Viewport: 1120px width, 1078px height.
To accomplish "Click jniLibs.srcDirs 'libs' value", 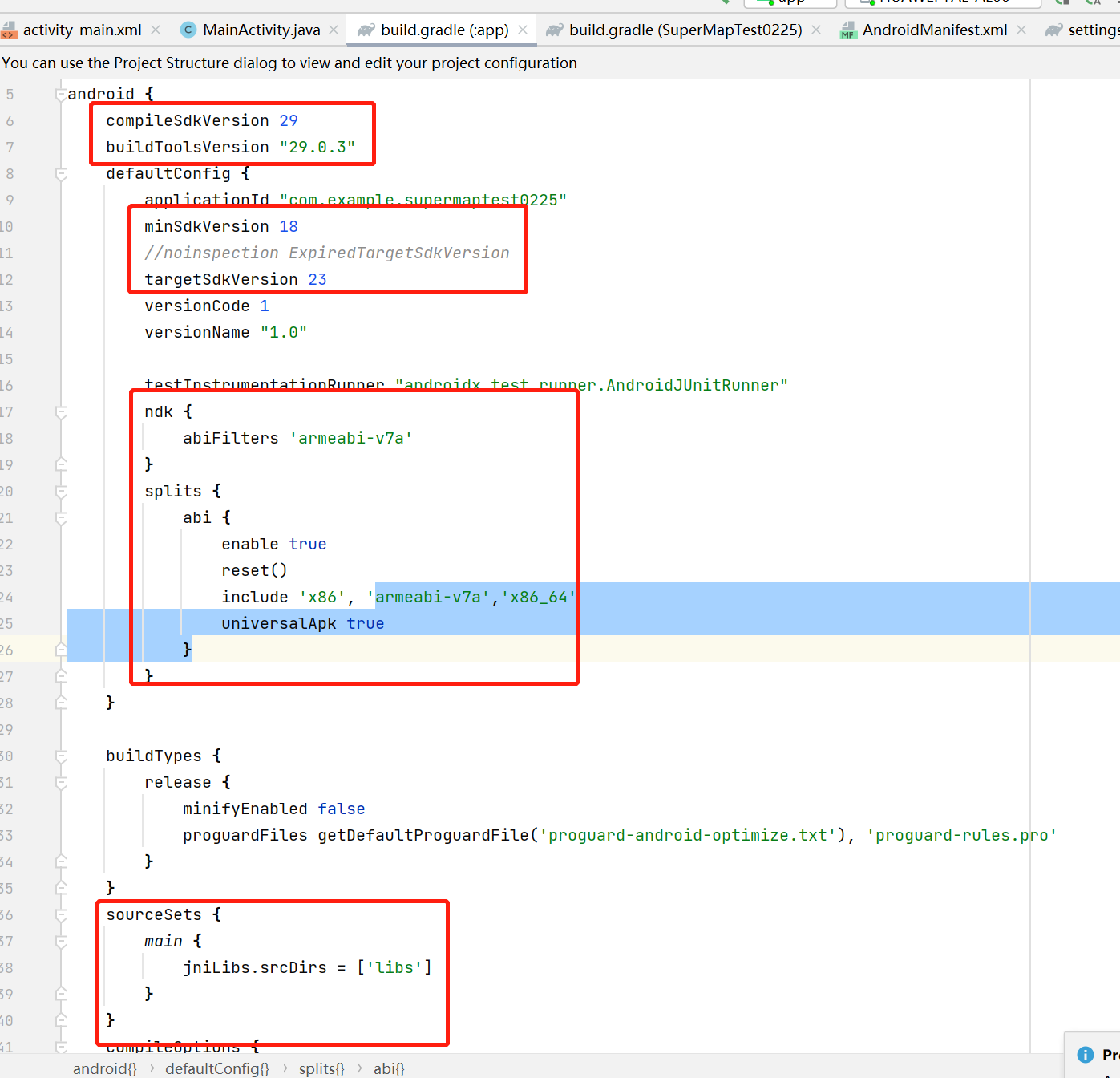I will 394,967.
